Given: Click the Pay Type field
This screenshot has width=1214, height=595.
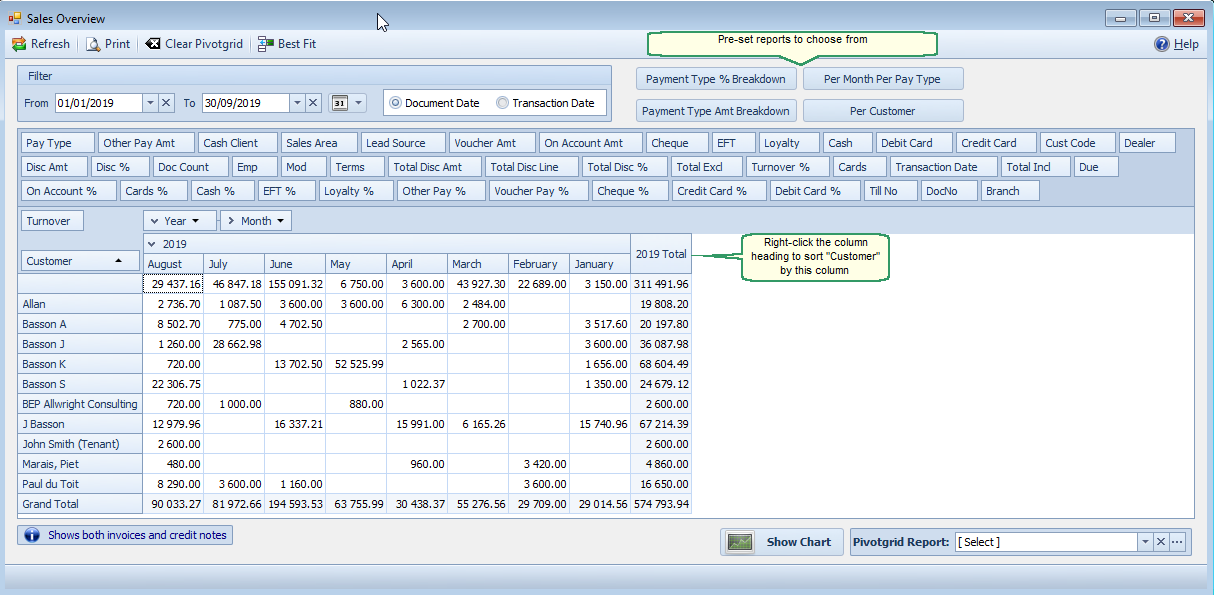Looking at the screenshot, I should click(x=58, y=143).
